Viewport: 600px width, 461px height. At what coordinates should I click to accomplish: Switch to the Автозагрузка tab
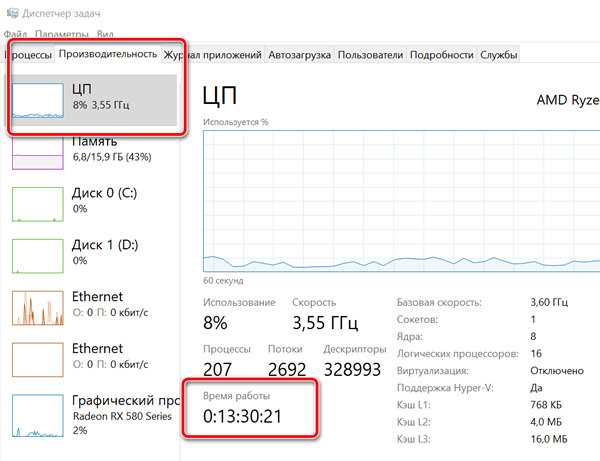(300, 55)
